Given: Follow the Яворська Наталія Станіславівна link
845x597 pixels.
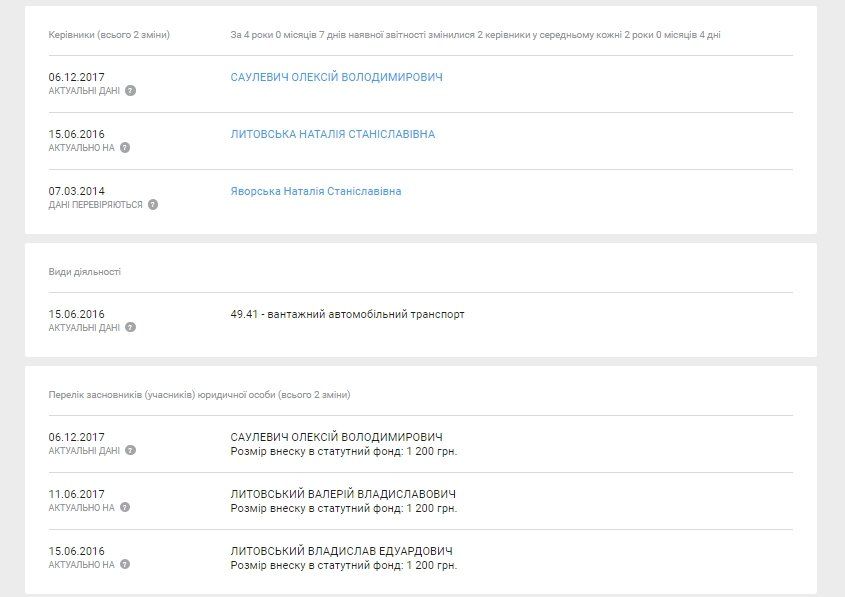Looking at the screenshot, I should click(x=315, y=191).
